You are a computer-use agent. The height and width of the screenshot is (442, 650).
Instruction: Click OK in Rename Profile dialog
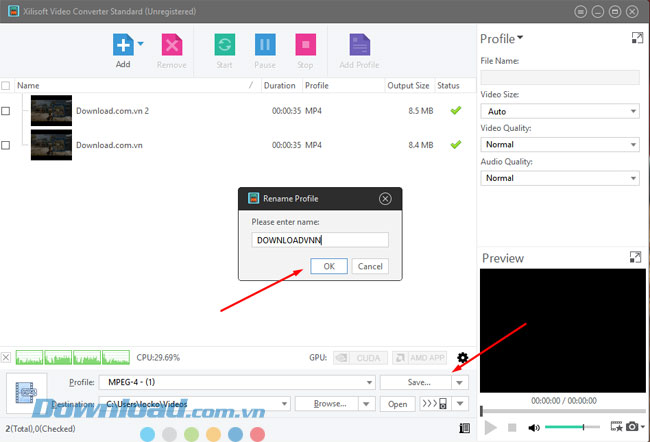[x=329, y=266]
